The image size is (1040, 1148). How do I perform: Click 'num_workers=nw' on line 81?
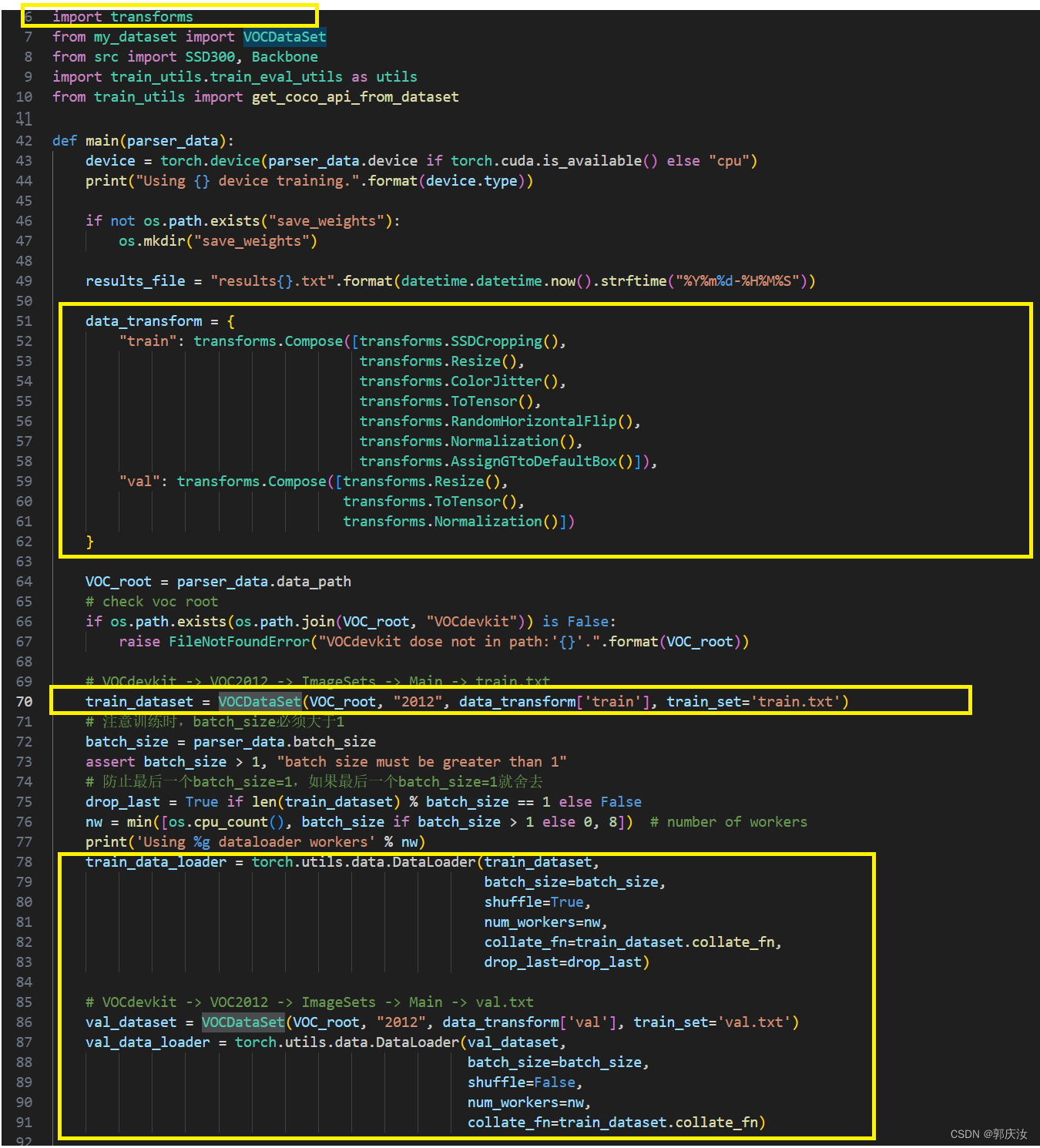pyautogui.click(x=542, y=922)
